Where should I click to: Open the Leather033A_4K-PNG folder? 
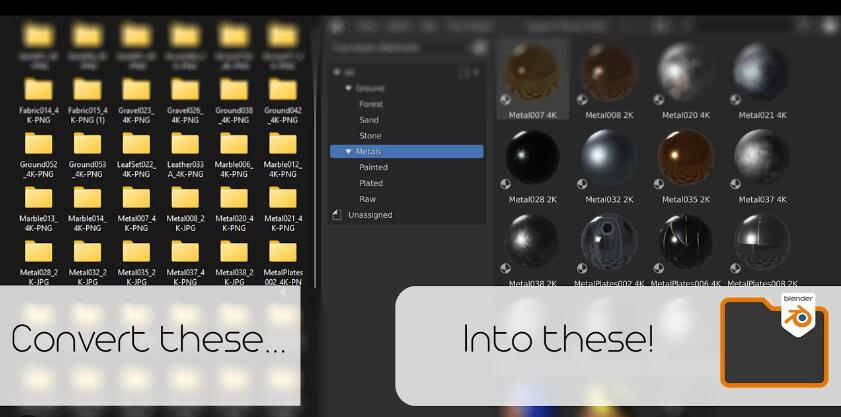pos(185,144)
